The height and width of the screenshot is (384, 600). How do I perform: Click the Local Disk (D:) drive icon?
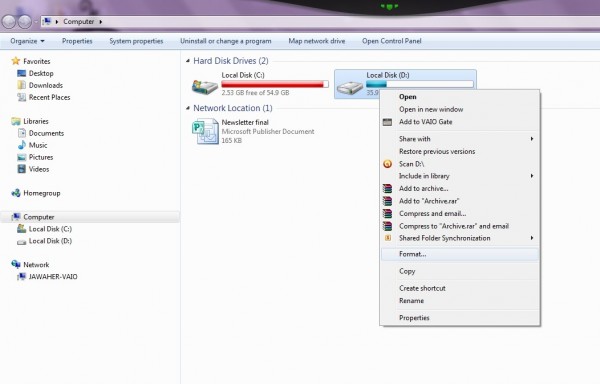pyautogui.click(x=349, y=88)
